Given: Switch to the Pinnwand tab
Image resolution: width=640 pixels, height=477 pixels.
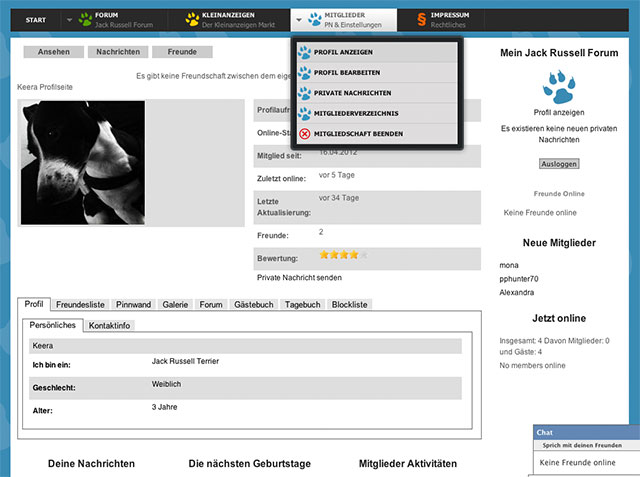Looking at the screenshot, I should (133, 304).
